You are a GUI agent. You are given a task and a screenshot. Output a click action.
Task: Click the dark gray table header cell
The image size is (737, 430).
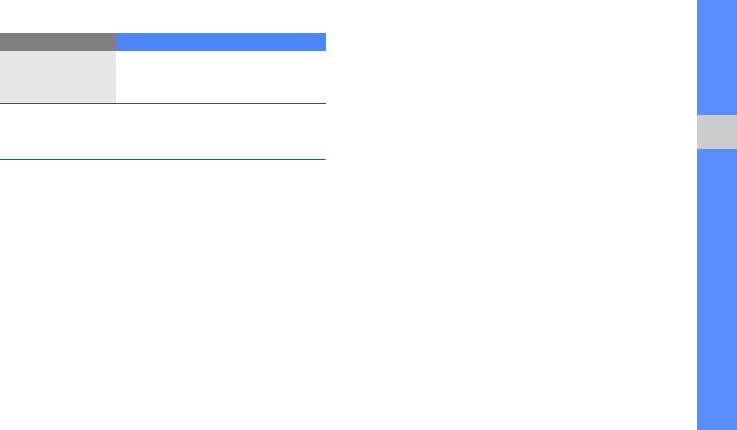point(57,42)
